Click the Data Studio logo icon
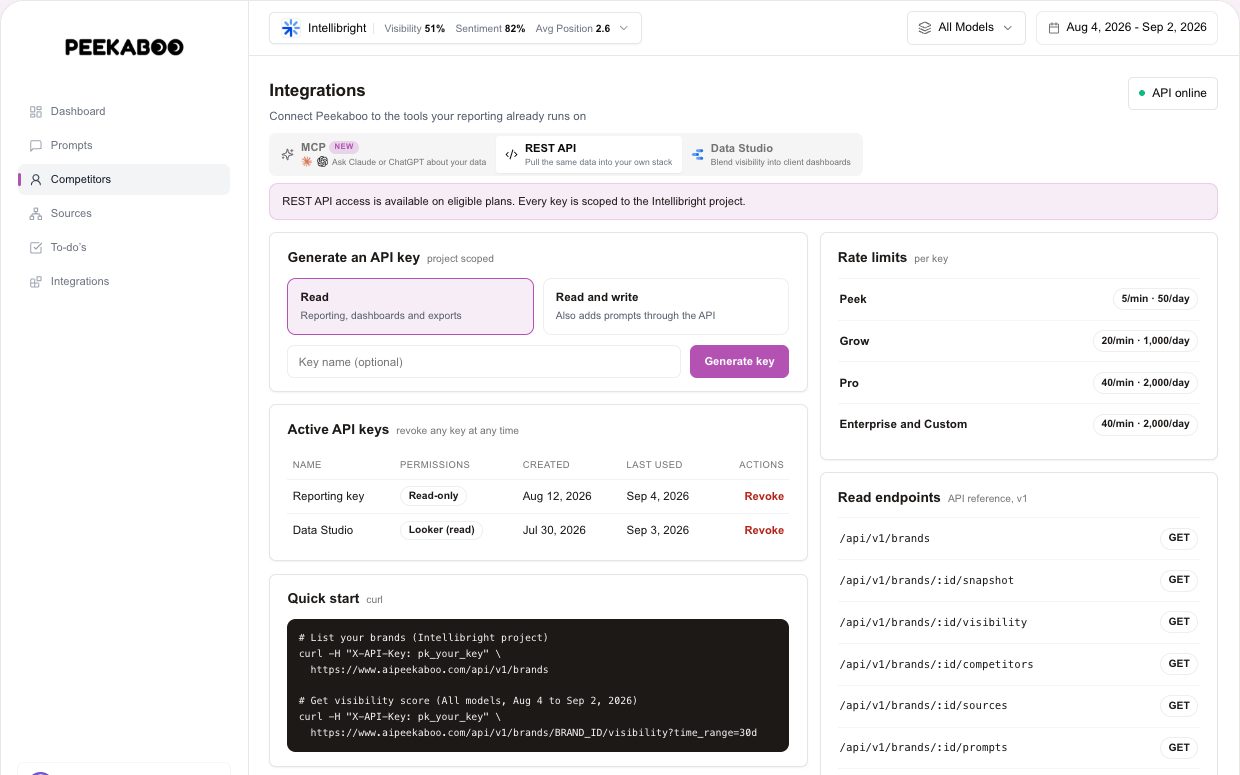This screenshot has width=1240, height=775. pos(697,155)
